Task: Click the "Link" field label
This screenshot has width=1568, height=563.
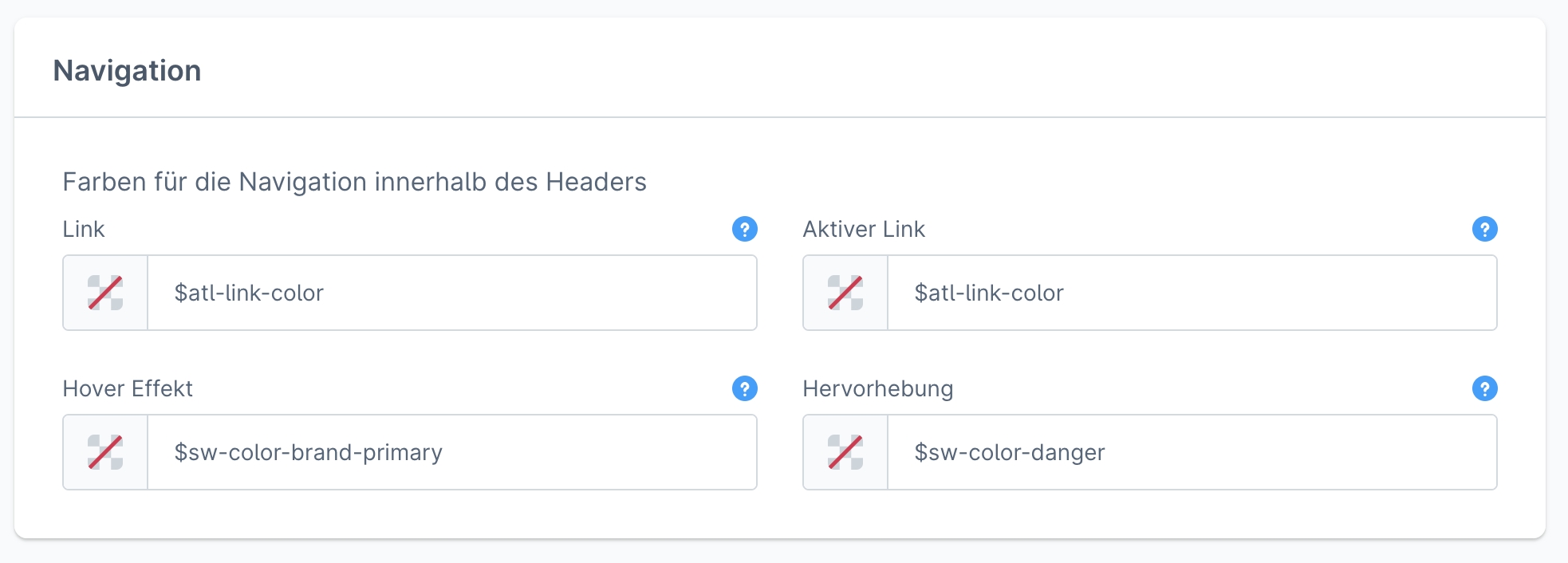Action: 84,230
